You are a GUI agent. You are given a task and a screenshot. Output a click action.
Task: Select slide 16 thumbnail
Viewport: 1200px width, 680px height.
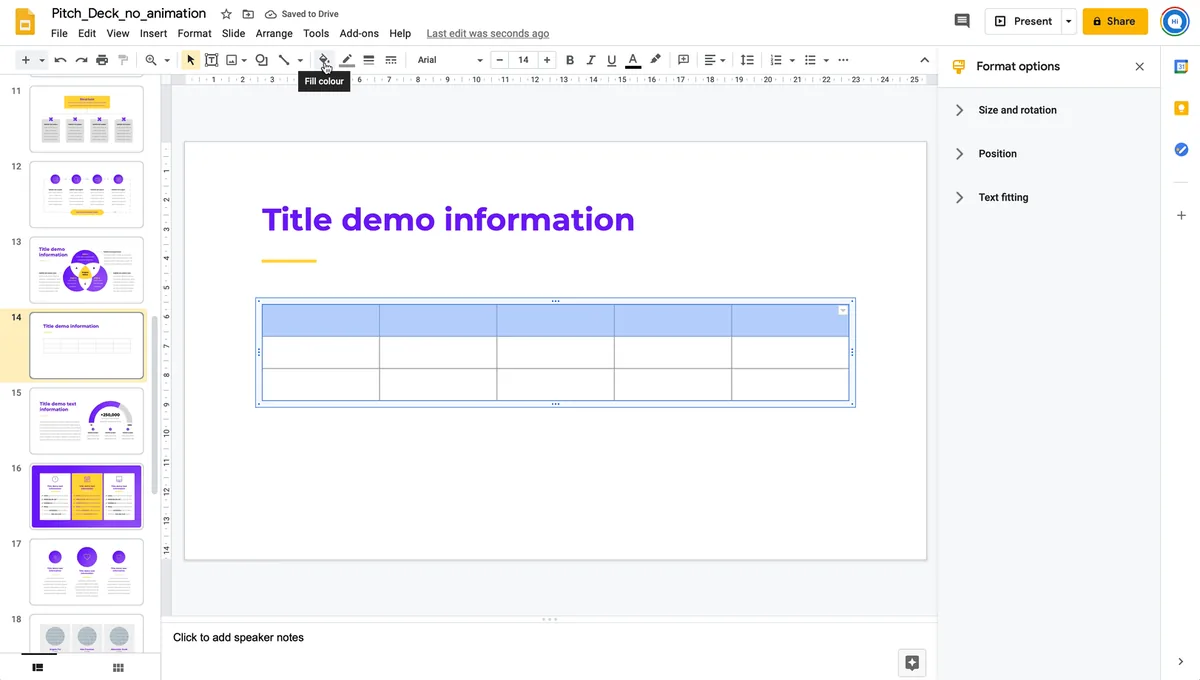tap(87, 495)
